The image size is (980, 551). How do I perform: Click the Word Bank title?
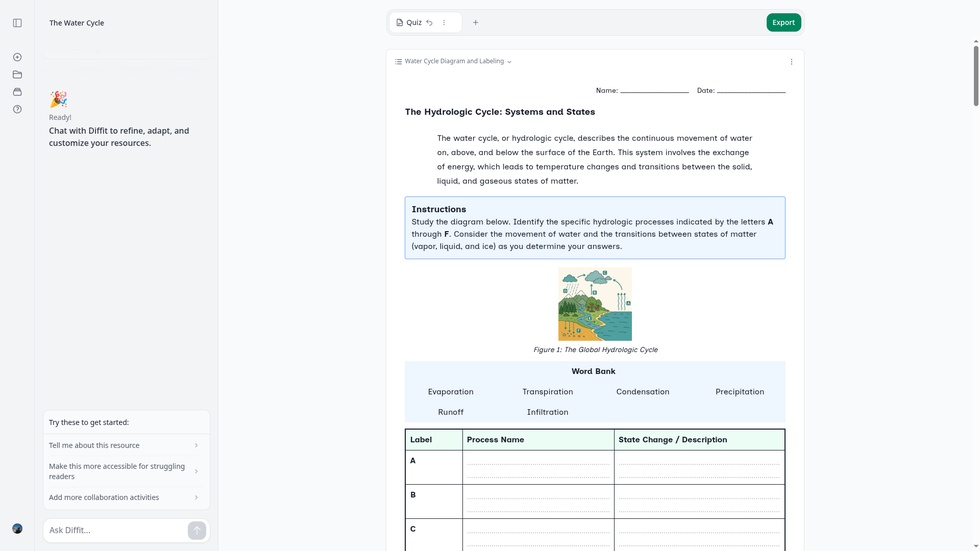pyautogui.click(x=593, y=371)
